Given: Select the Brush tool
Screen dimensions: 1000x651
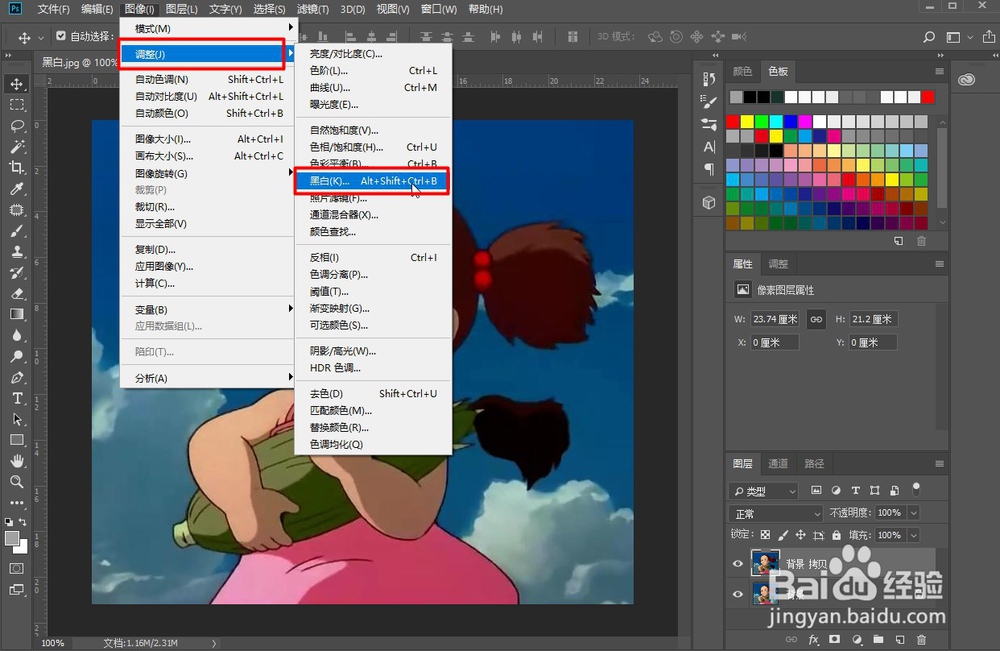Looking at the screenshot, I should (17, 231).
